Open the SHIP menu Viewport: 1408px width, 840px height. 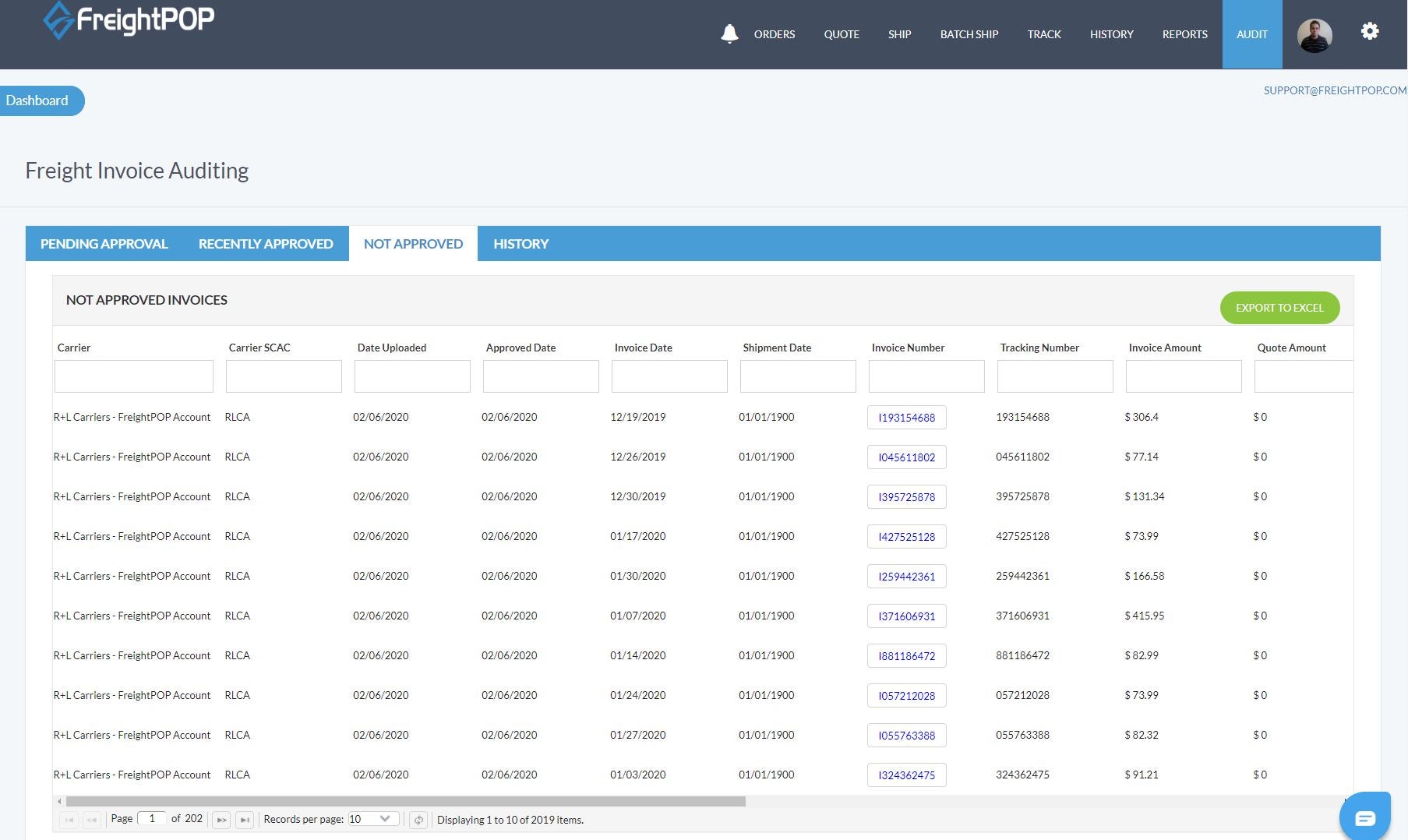point(899,34)
